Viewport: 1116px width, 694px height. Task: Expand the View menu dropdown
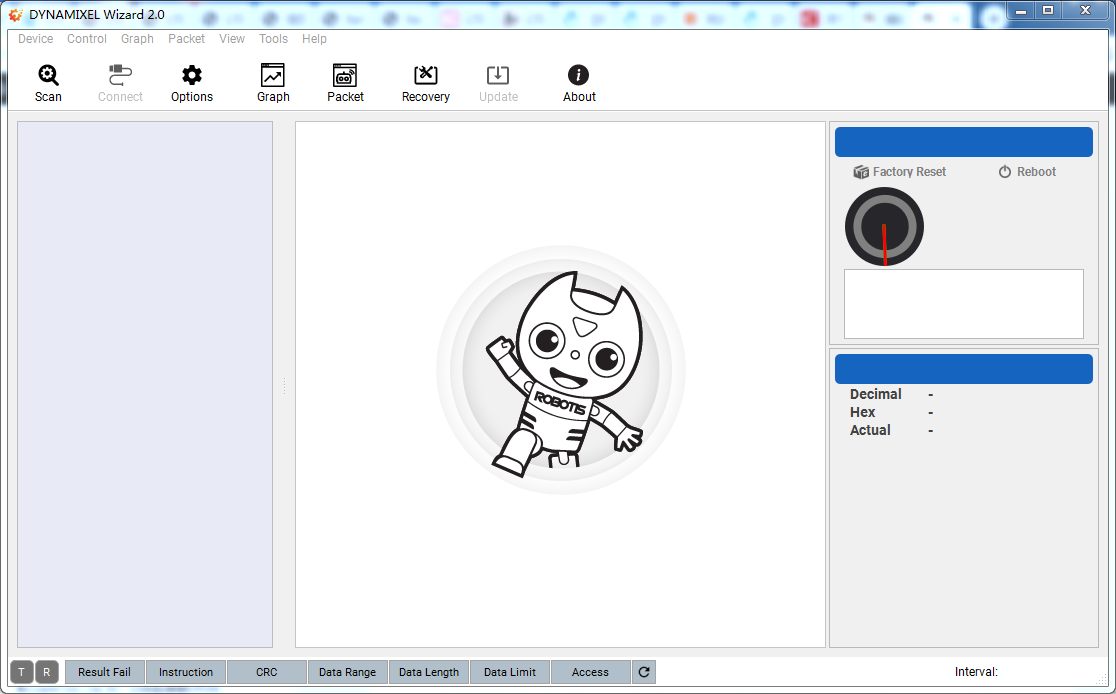click(x=232, y=39)
